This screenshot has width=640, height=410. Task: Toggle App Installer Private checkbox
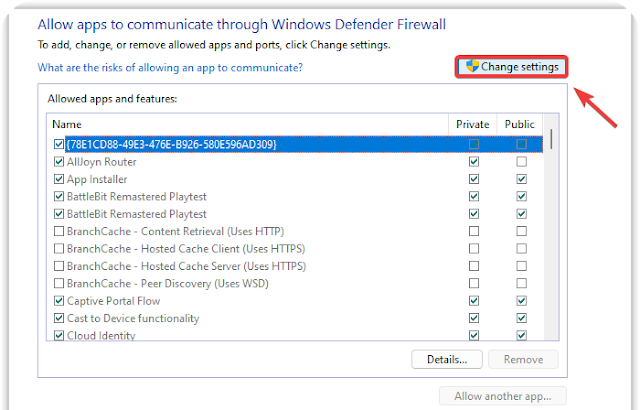coord(474,179)
